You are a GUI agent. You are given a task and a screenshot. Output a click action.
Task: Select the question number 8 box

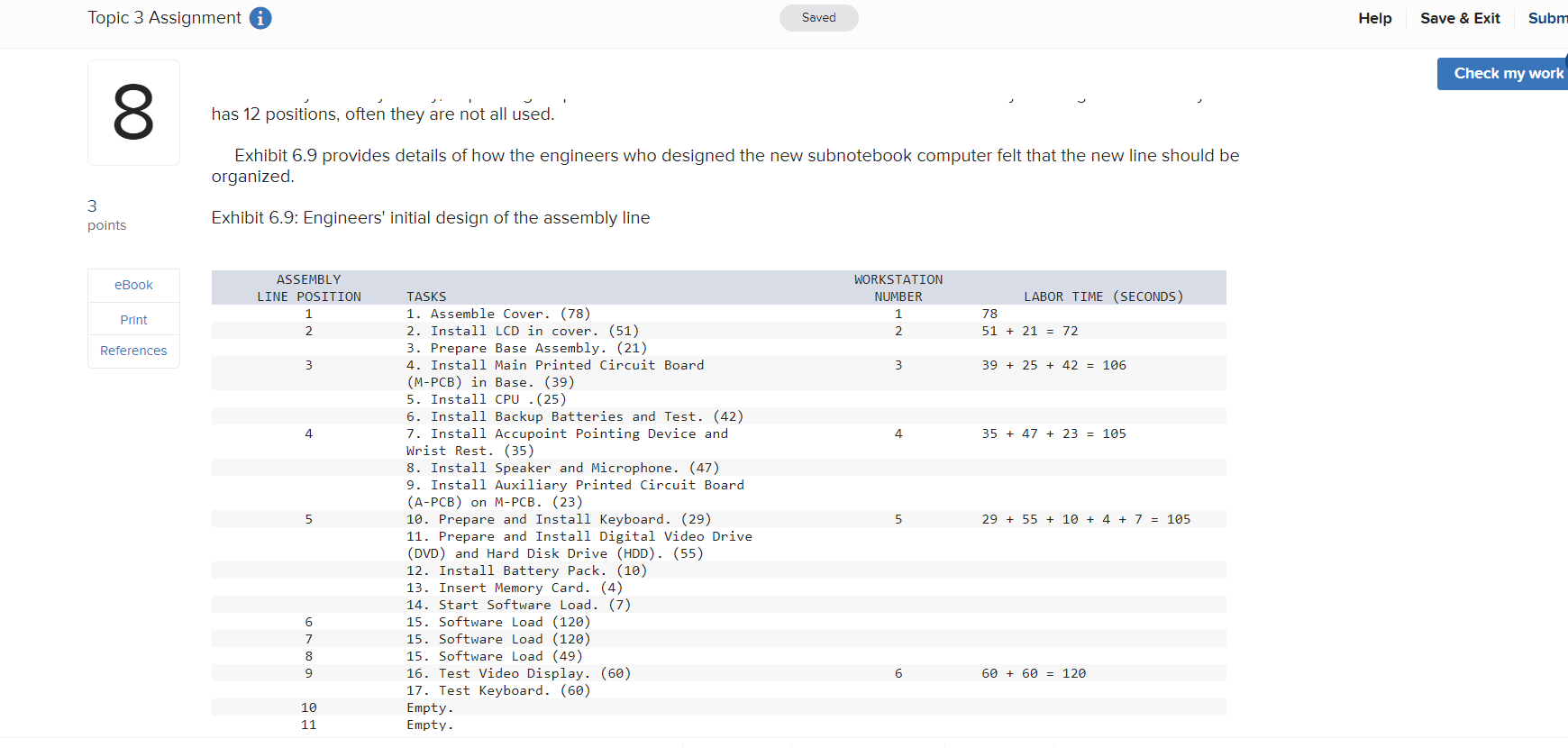tap(133, 113)
